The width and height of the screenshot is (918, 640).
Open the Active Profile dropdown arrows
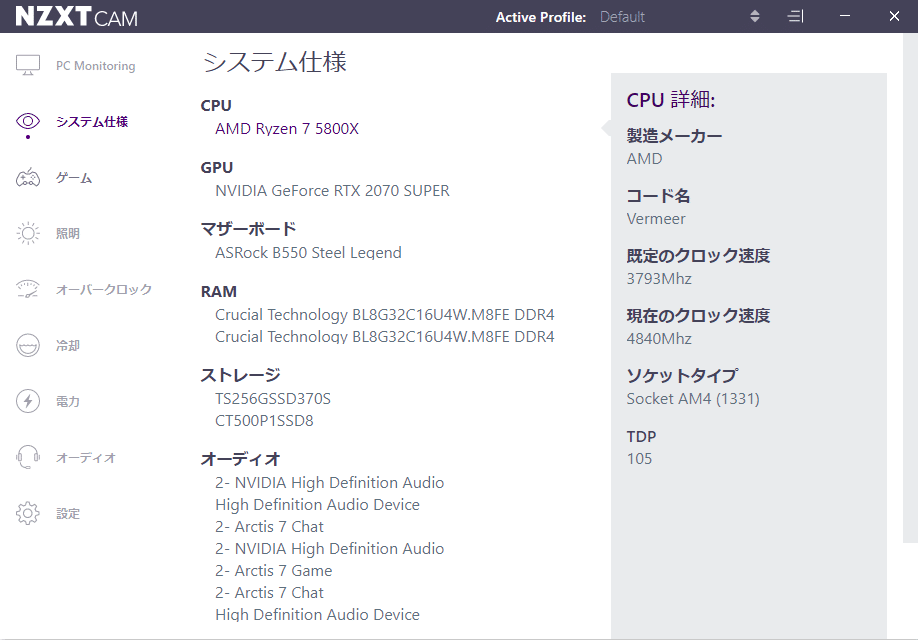point(755,16)
